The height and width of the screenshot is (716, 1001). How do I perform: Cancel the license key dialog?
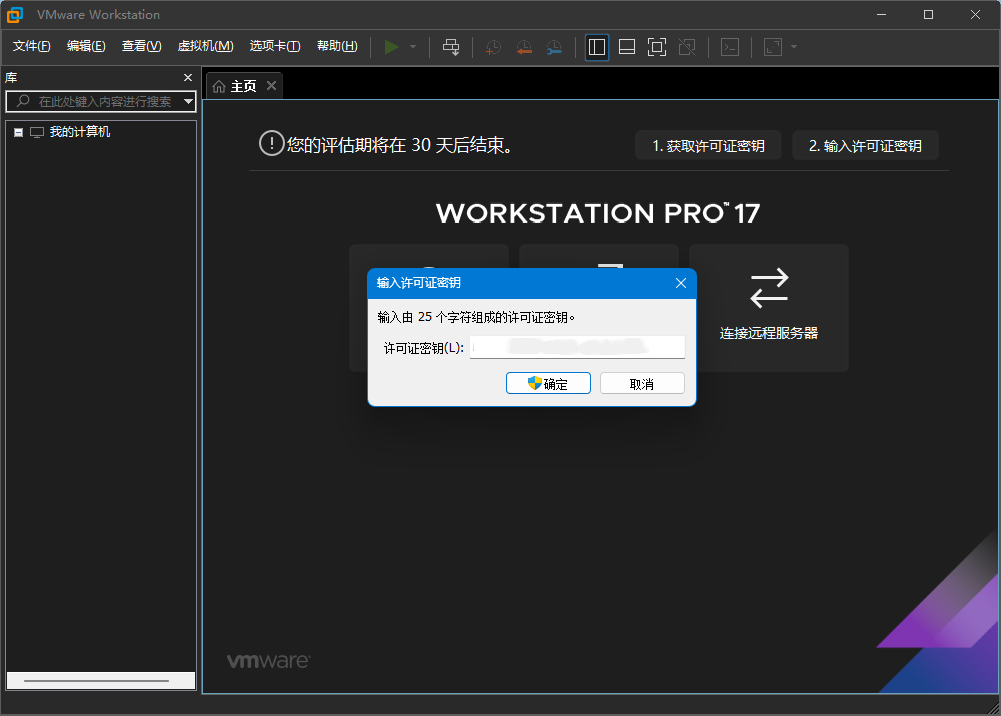pos(642,382)
